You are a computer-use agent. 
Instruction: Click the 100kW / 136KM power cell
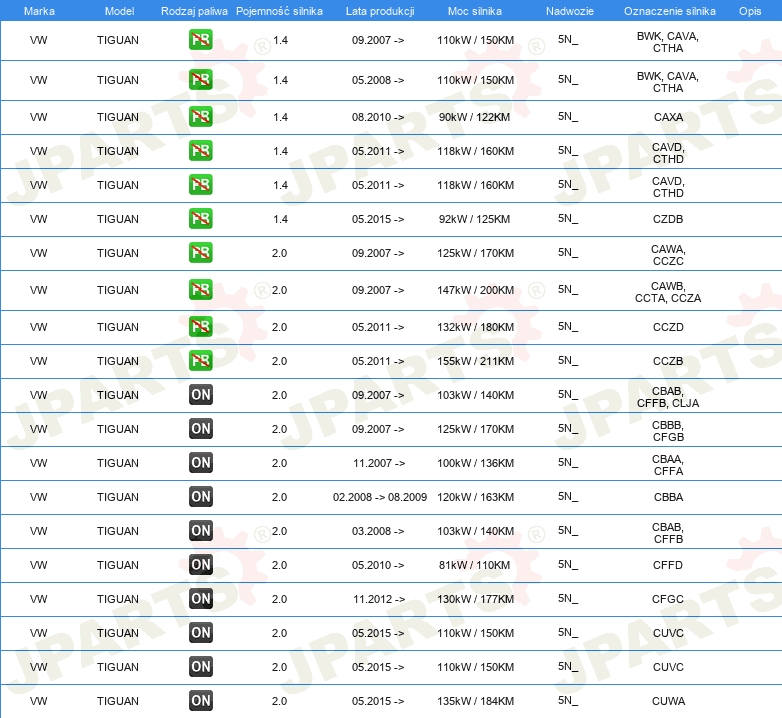tap(475, 463)
